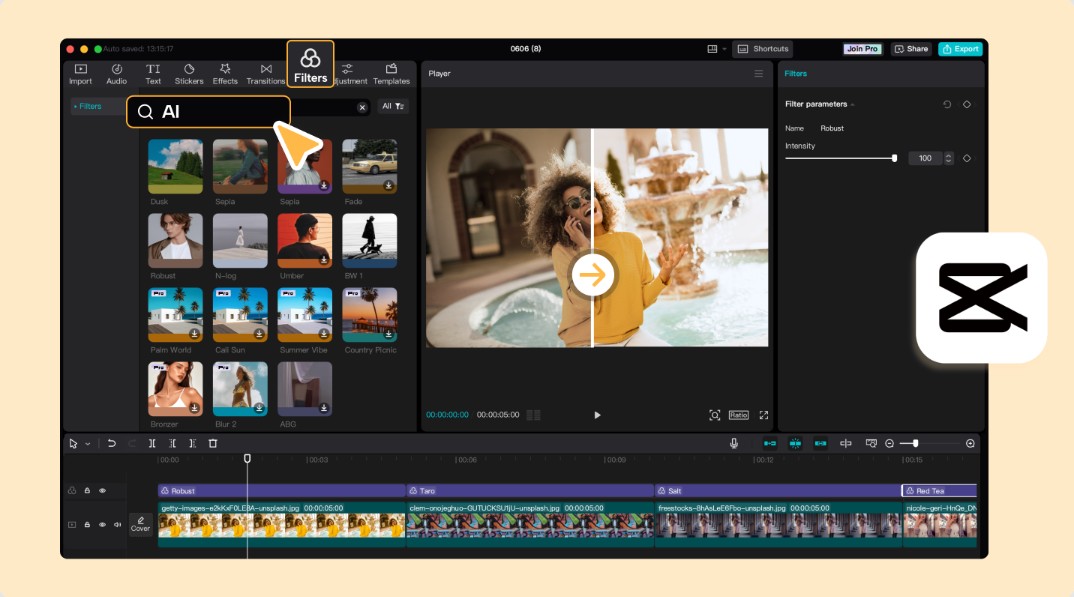
Task: Open the Stickers panel
Action: pos(189,74)
